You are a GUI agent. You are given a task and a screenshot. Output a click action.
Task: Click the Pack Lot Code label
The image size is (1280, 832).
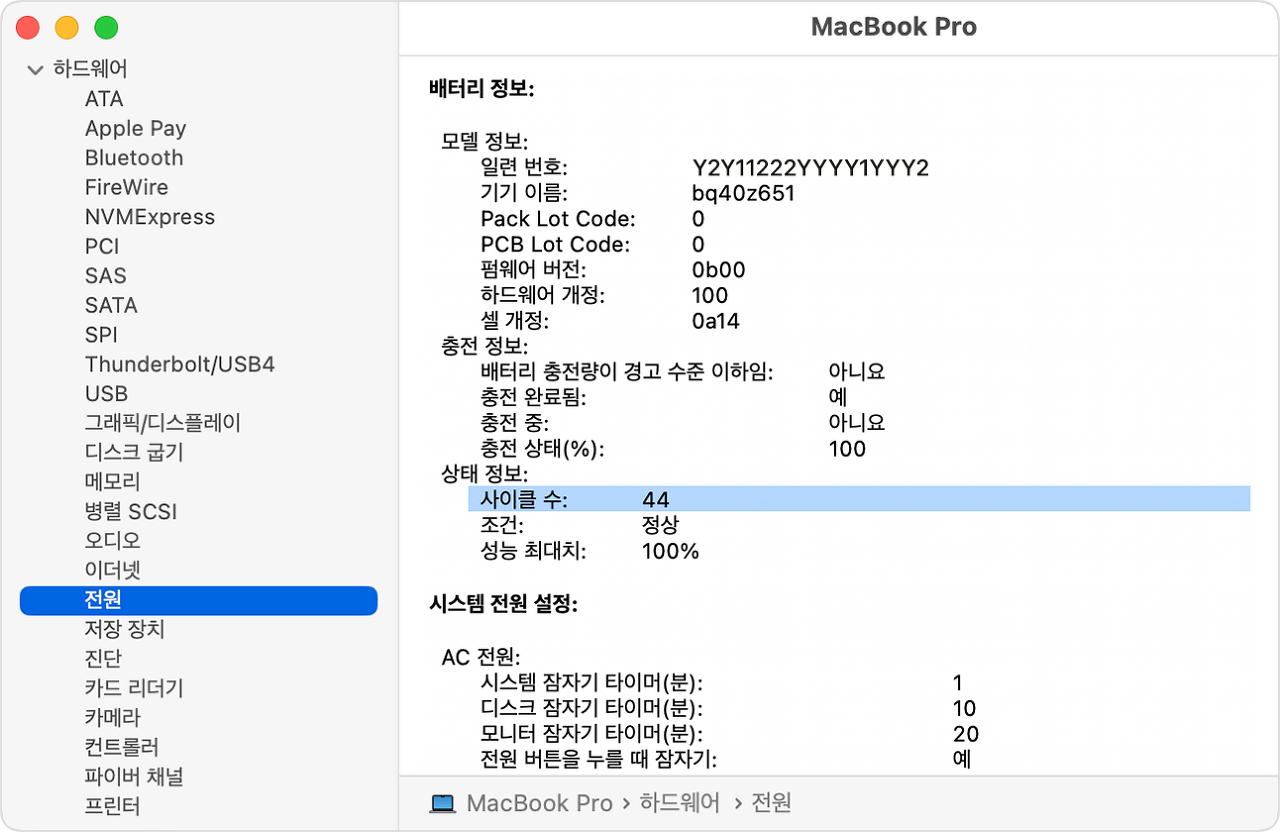[558, 219]
